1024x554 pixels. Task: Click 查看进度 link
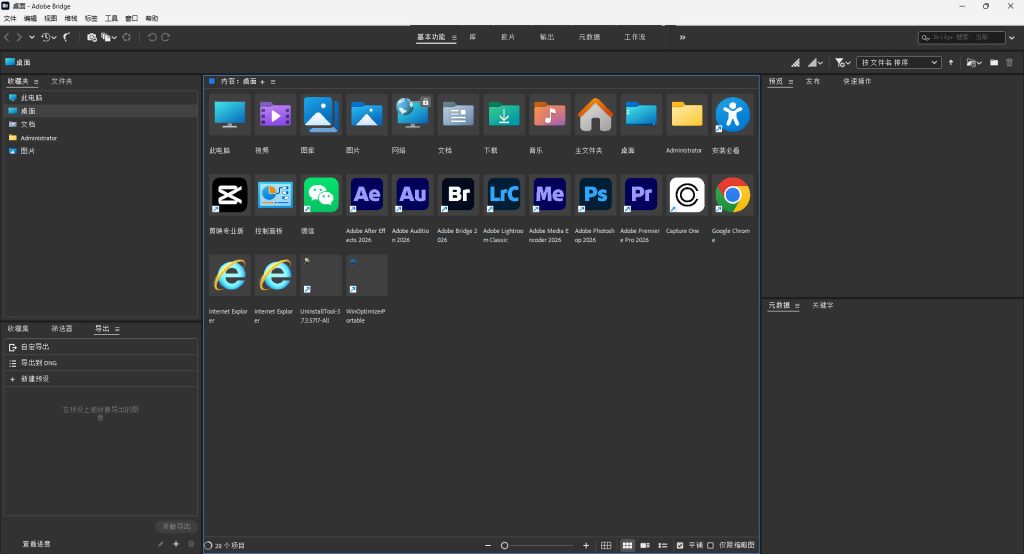pyautogui.click(x=37, y=544)
